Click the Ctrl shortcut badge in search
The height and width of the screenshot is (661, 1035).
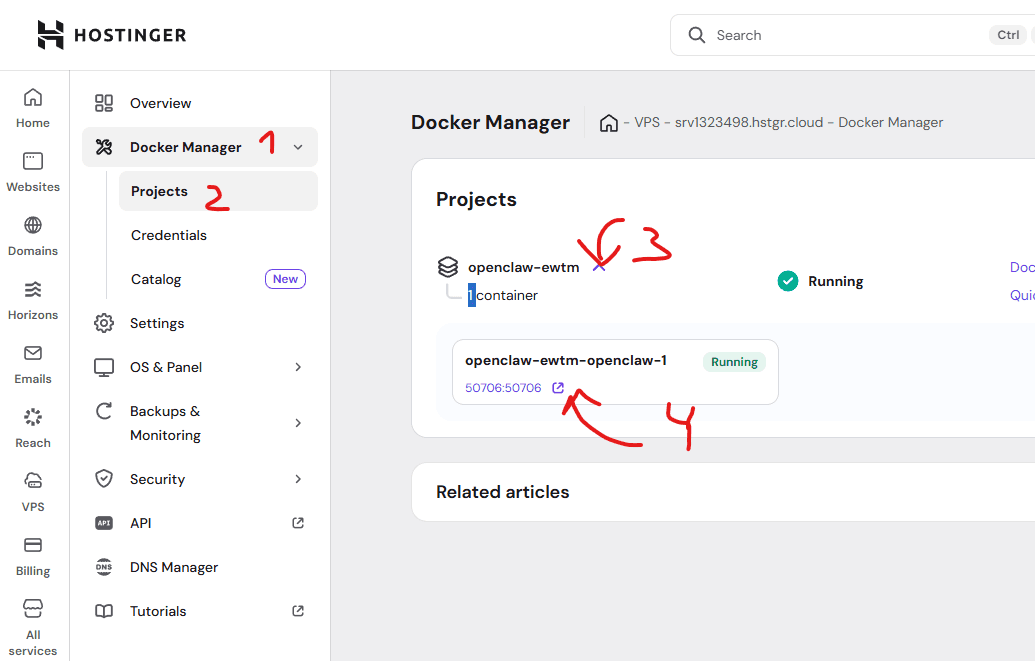pyautogui.click(x=1008, y=35)
